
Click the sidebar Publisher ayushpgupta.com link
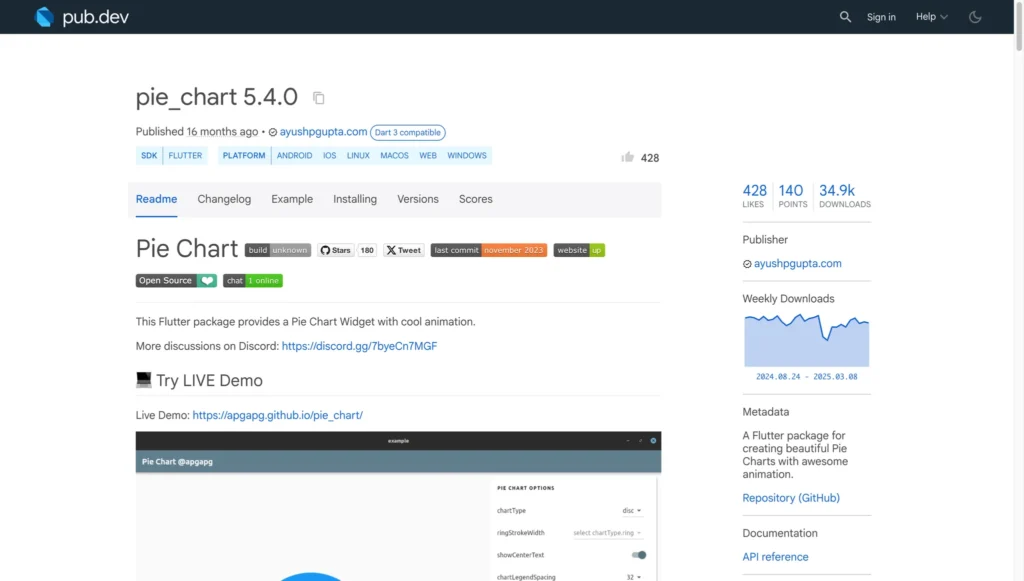[797, 264]
